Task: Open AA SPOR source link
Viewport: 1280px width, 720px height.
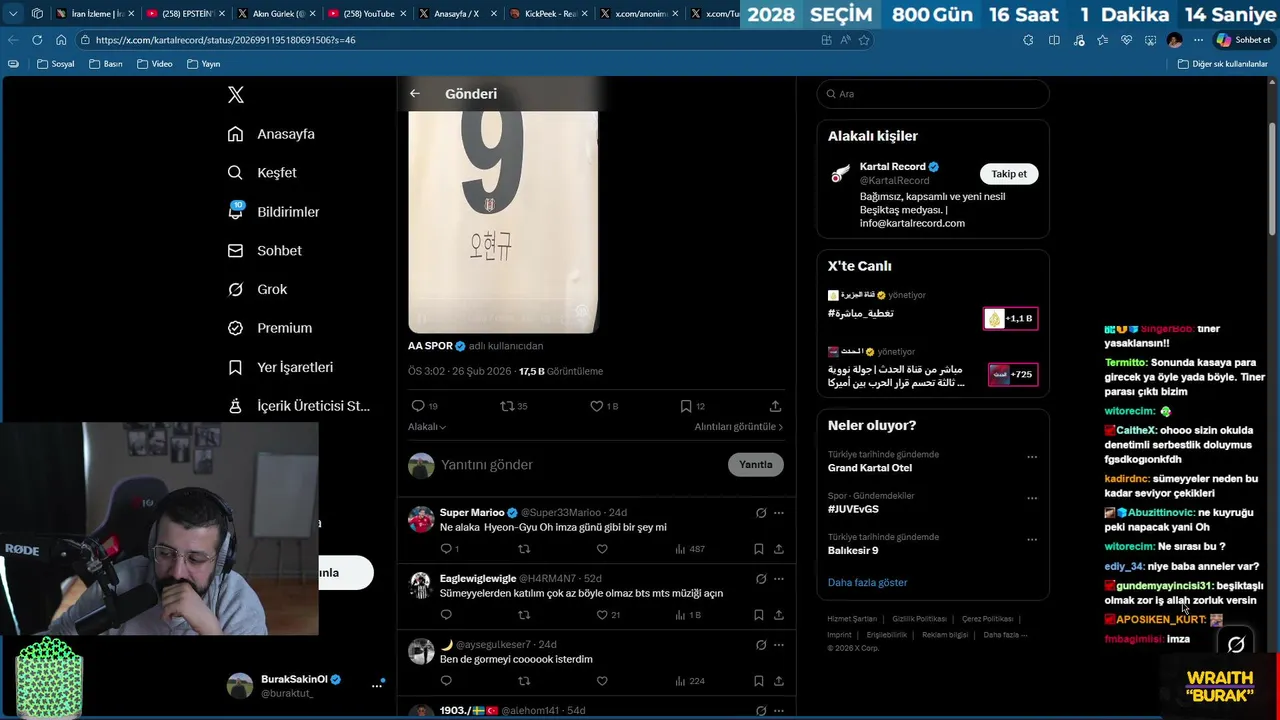Action: pyautogui.click(x=430, y=346)
